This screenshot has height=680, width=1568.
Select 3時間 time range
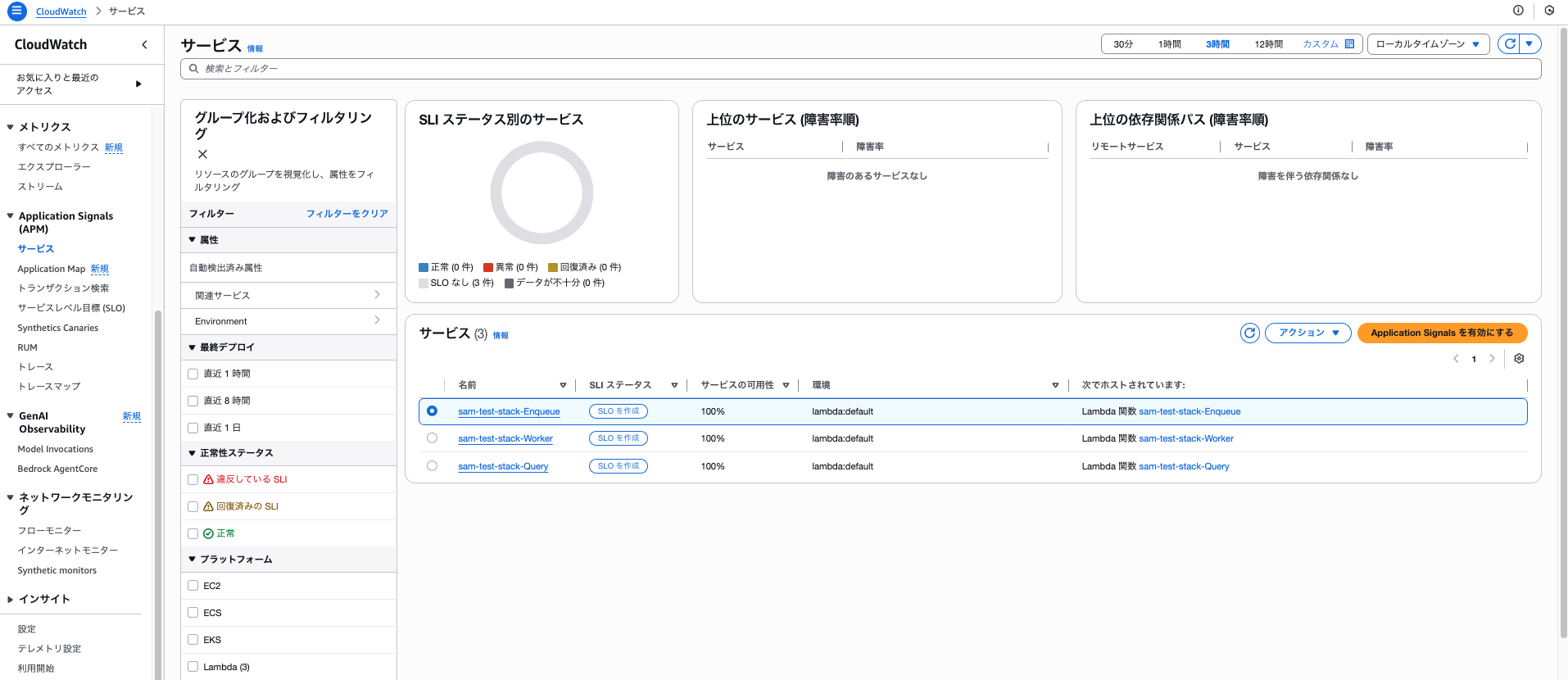click(1217, 44)
